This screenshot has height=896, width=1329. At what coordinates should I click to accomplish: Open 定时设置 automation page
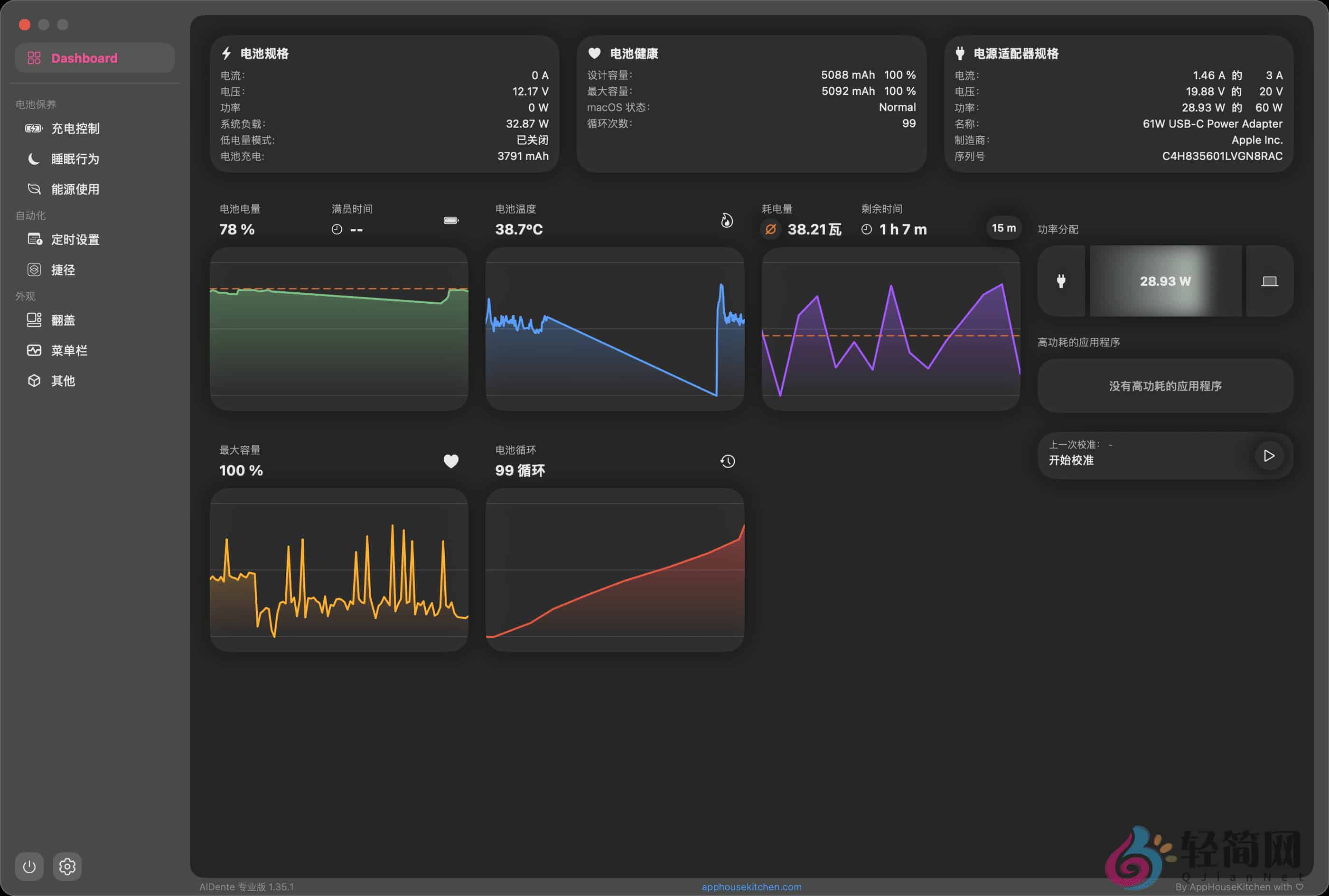(75, 240)
